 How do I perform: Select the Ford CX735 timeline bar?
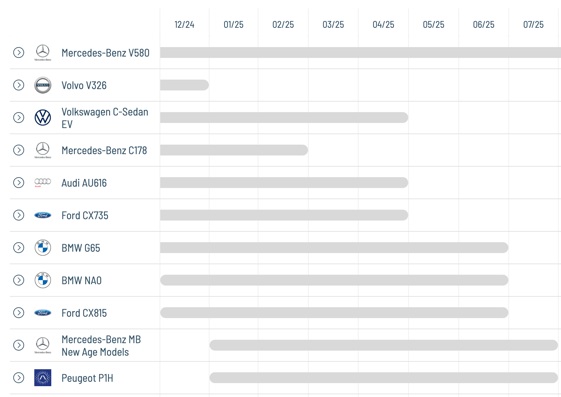pyautogui.click(x=284, y=215)
